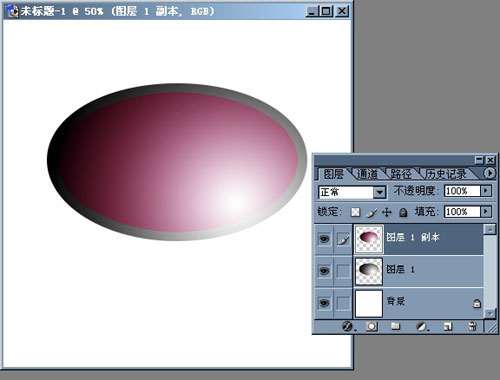The width and height of the screenshot is (500, 380).
Task: Lock all padlock icon
Action: click(403, 212)
